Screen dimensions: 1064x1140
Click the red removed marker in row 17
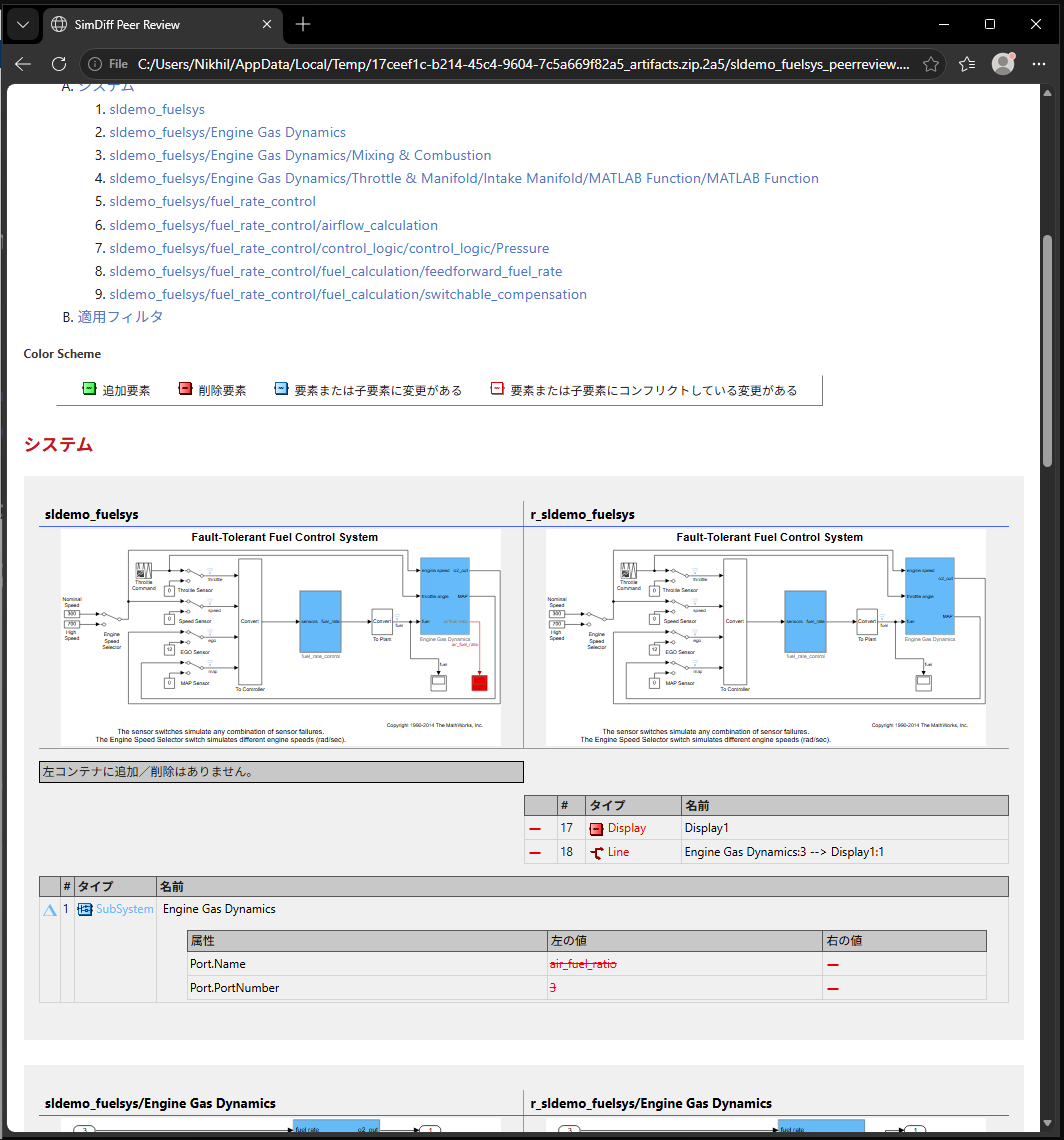pyautogui.click(x=535, y=829)
